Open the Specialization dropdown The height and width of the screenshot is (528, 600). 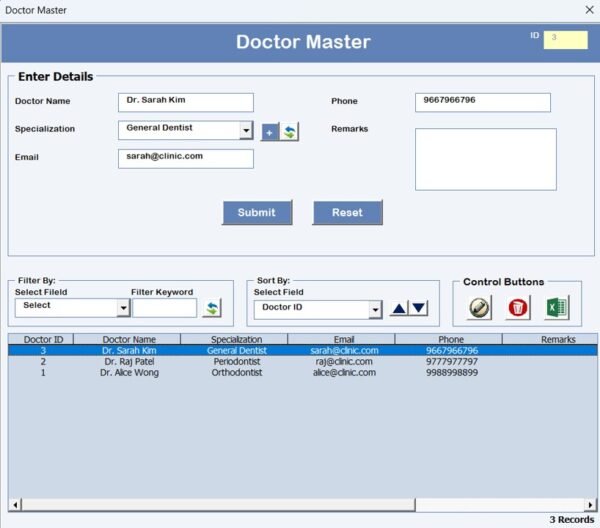coord(246,131)
